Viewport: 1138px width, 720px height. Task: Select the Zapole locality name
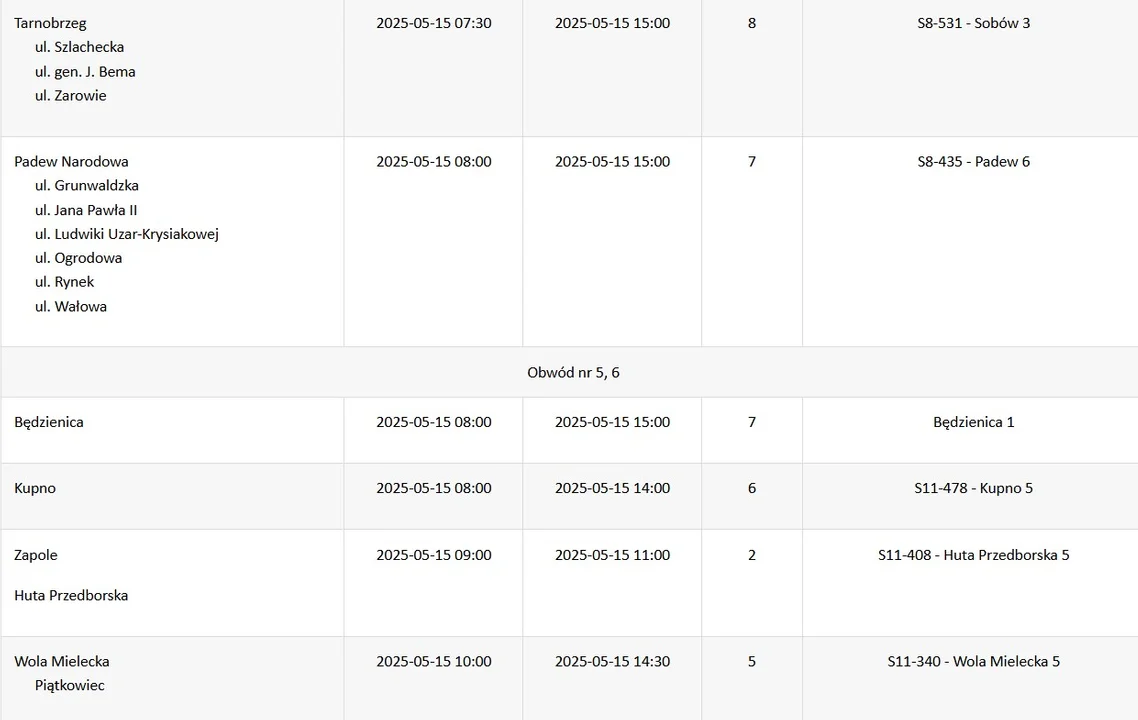tap(36, 555)
